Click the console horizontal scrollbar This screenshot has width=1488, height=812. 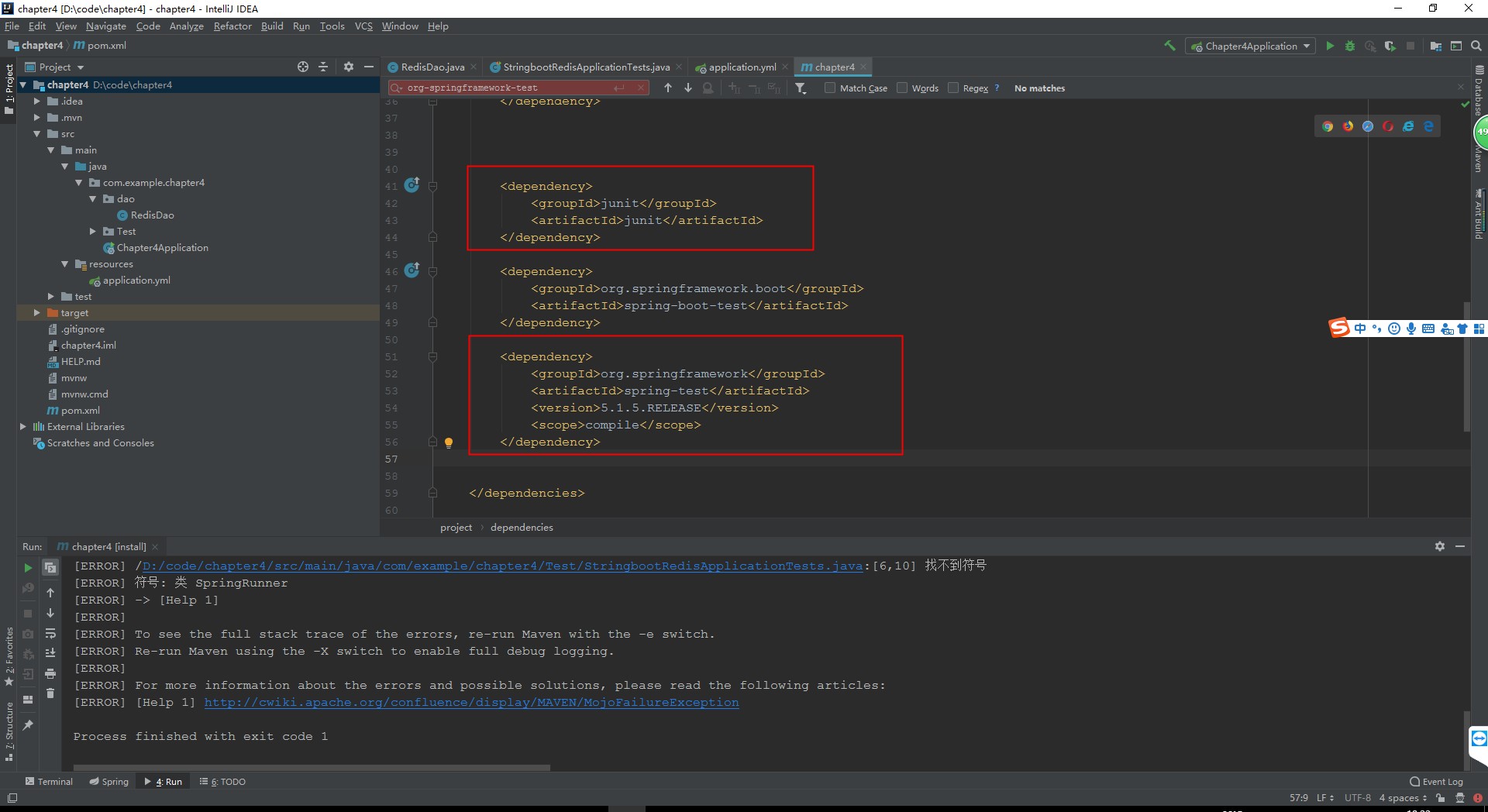pos(310,768)
